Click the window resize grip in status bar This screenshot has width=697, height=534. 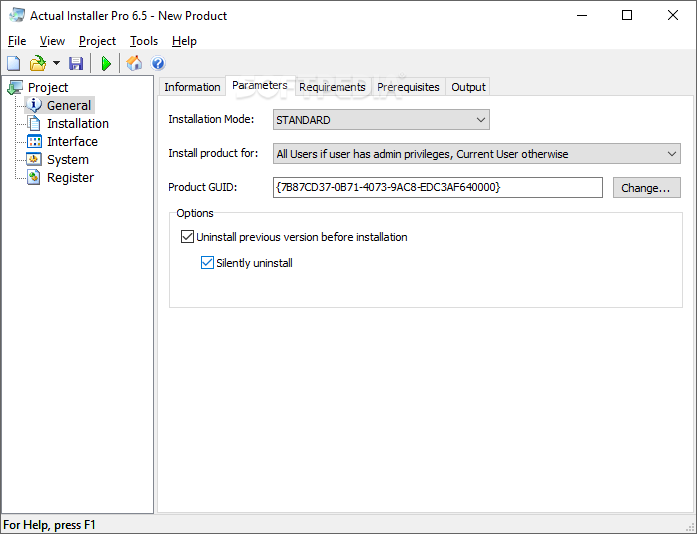click(x=691, y=528)
